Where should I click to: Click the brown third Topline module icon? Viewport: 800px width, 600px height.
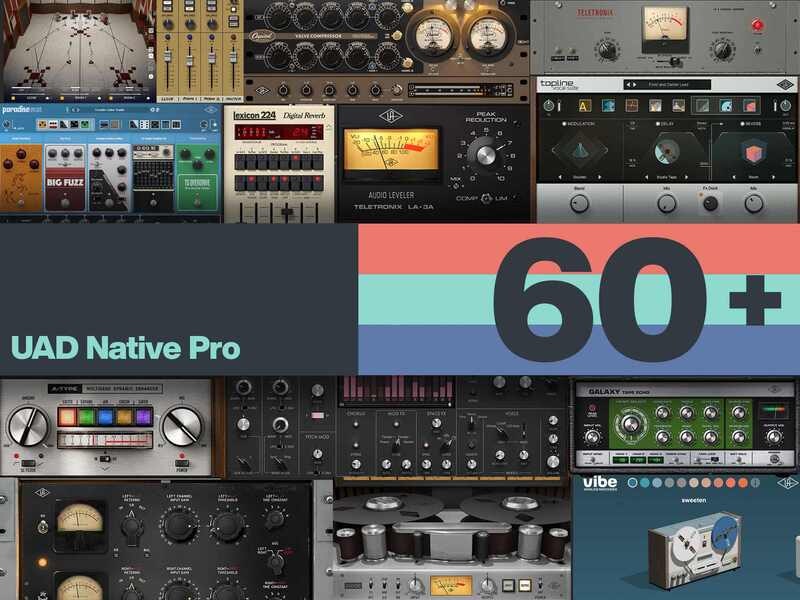[632, 106]
